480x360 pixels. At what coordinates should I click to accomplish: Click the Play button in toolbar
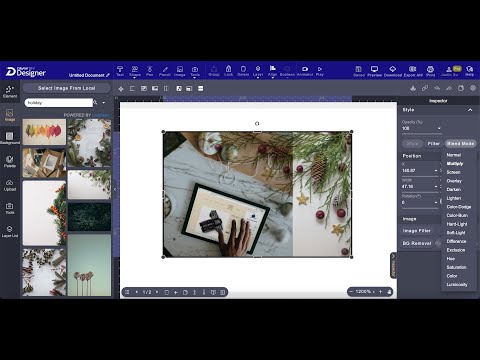(320, 71)
